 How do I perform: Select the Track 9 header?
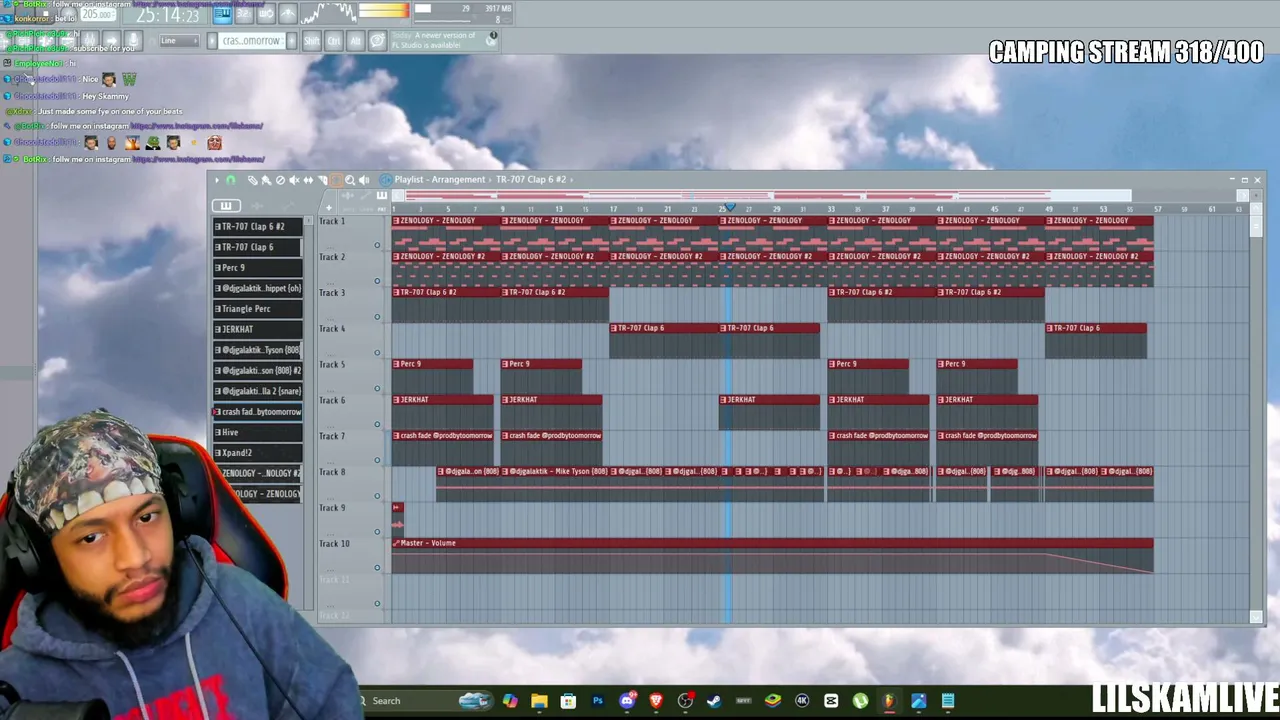350,519
